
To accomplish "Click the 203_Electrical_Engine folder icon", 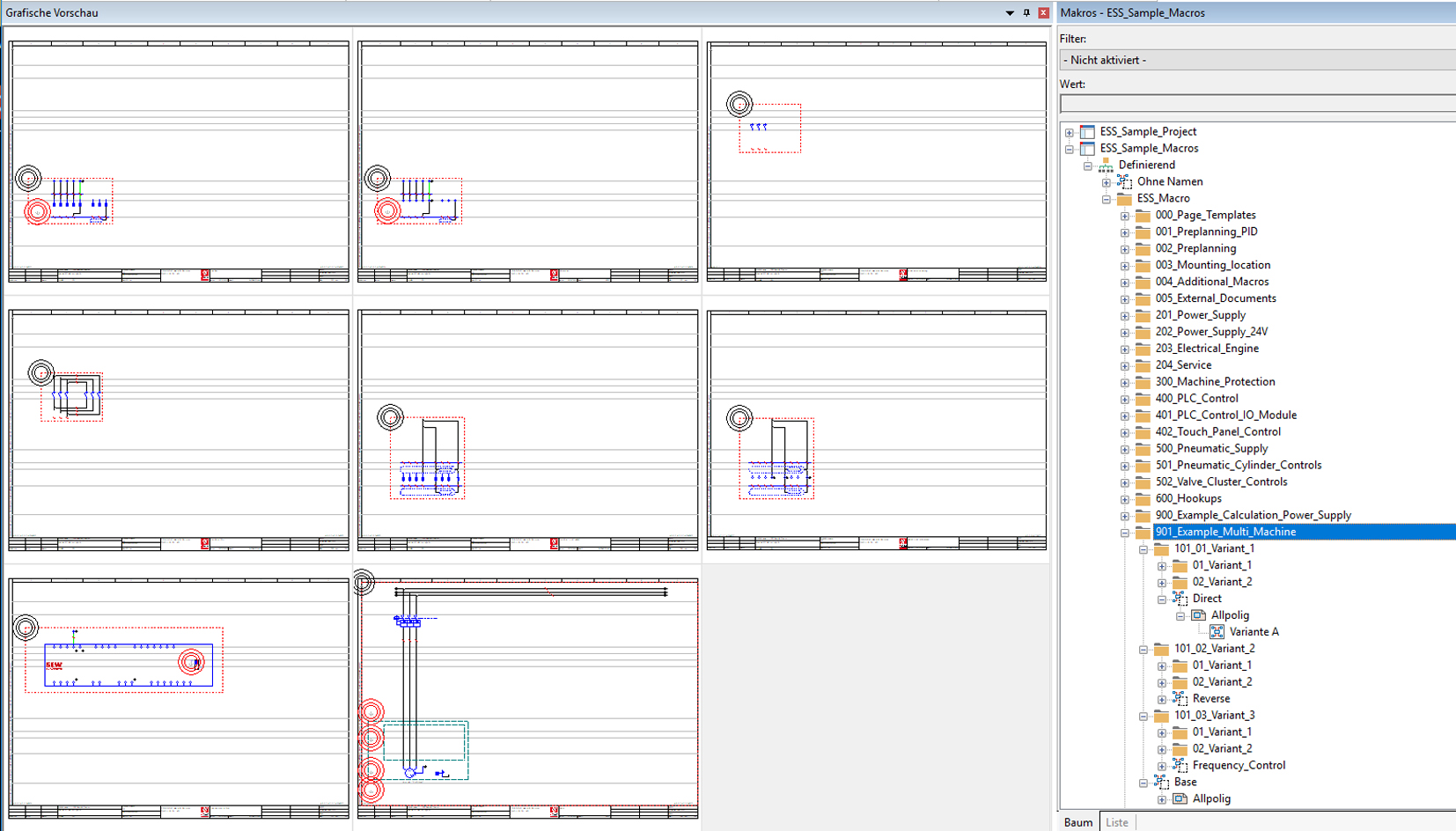I will (x=1143, y=349).
